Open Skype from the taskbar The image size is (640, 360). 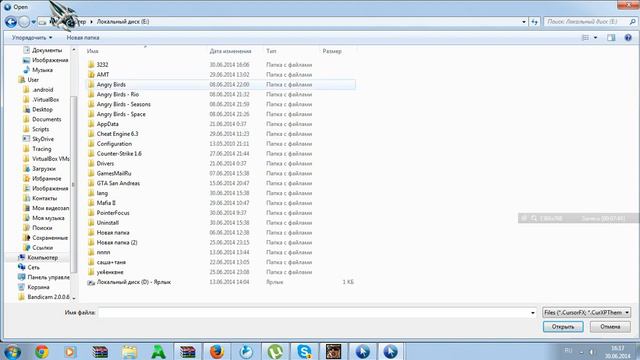[304, 351]
